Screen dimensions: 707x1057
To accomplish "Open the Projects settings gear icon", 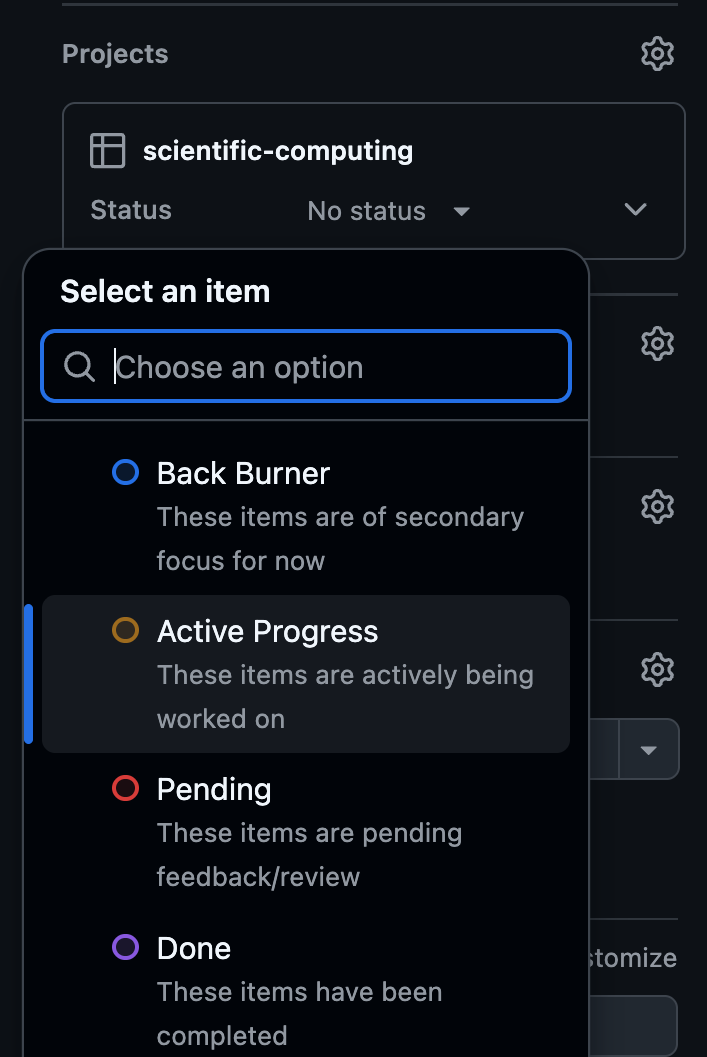I will 657,53.
